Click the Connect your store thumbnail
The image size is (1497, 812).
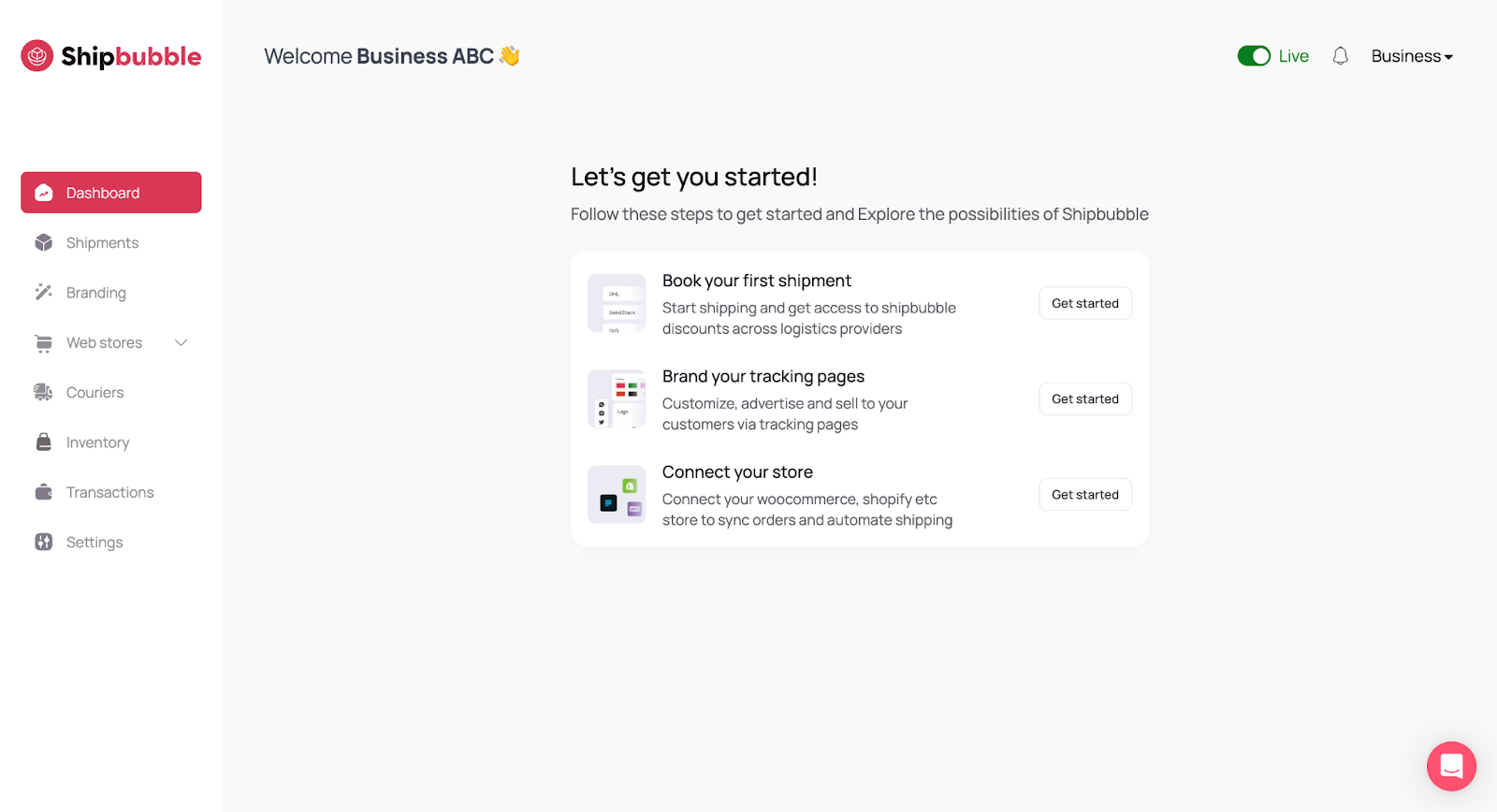(x=617, y=494)
